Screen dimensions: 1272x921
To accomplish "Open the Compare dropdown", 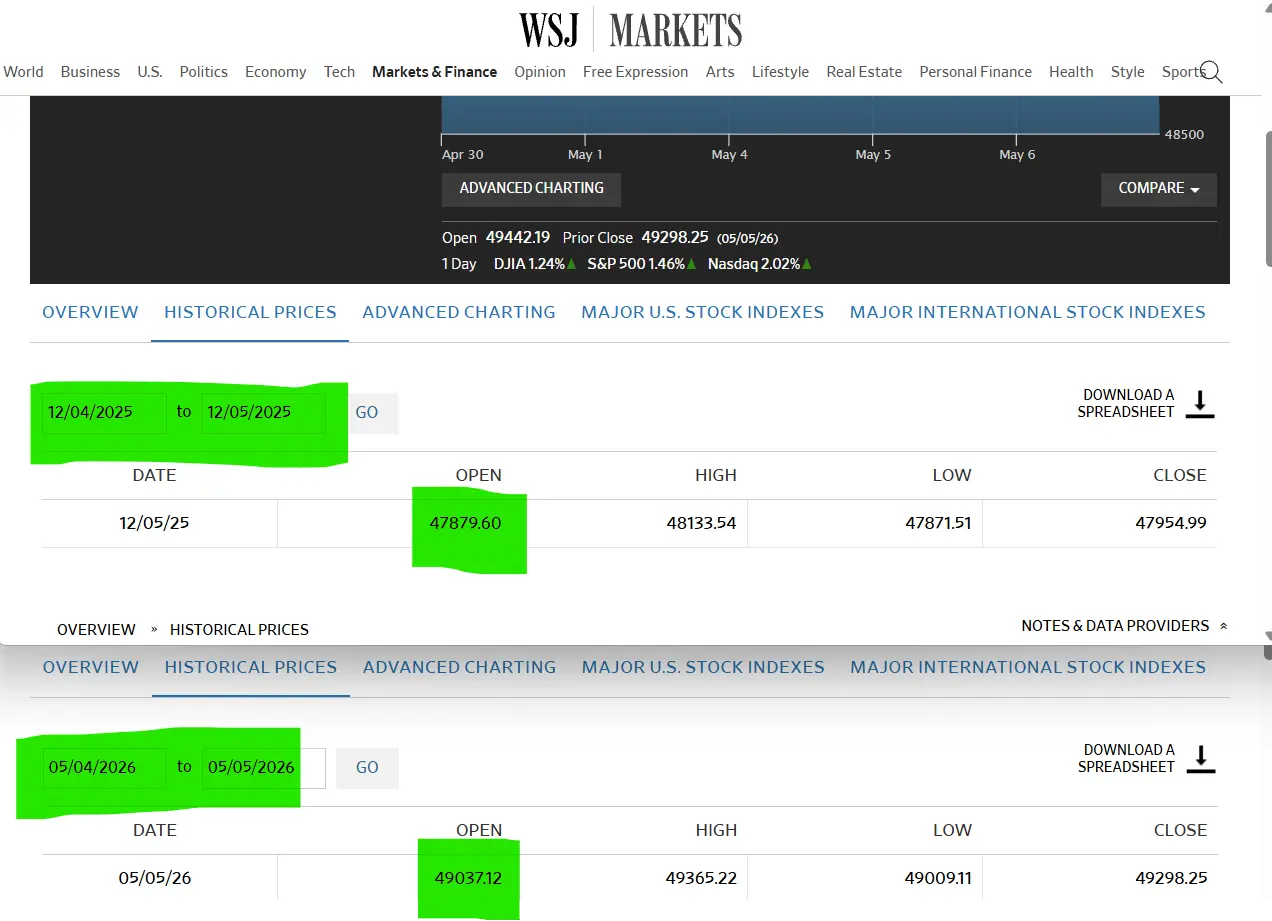I will pos(1159,188).
